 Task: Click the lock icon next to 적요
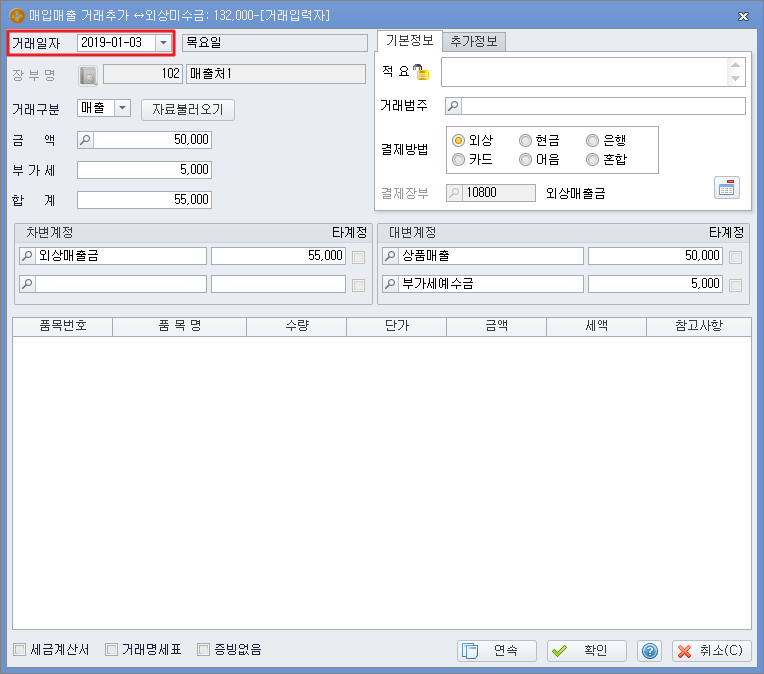coord(421,72)
